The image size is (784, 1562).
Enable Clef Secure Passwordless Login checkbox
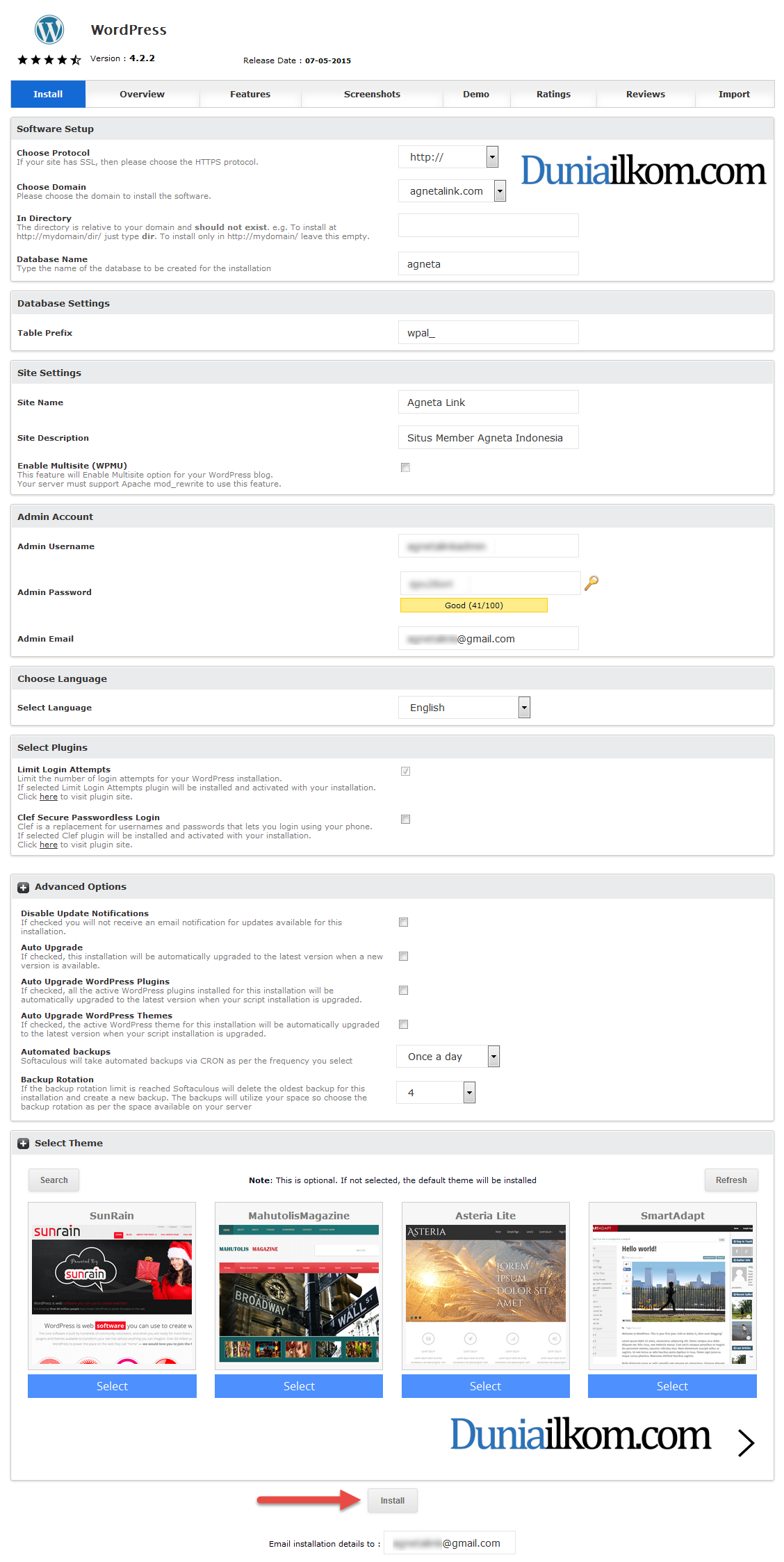tap(405, 820)
